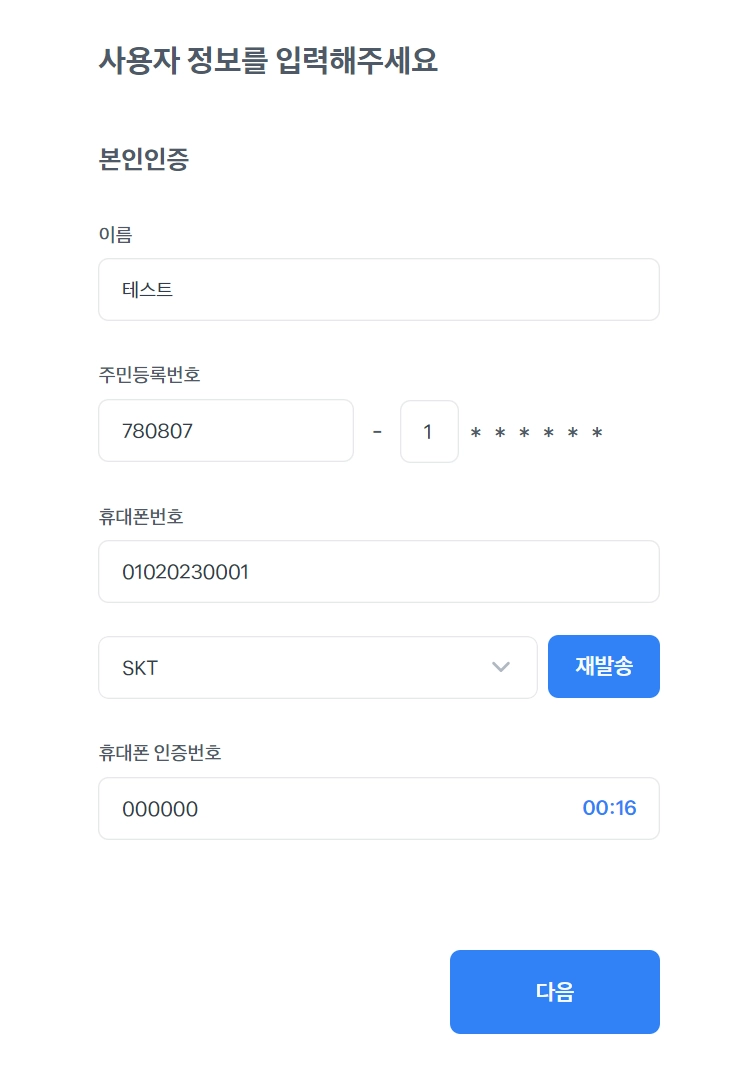Click the 휴대폰번호 label
The width and height of the screenshot is (749, 1090).
[141, 517]
